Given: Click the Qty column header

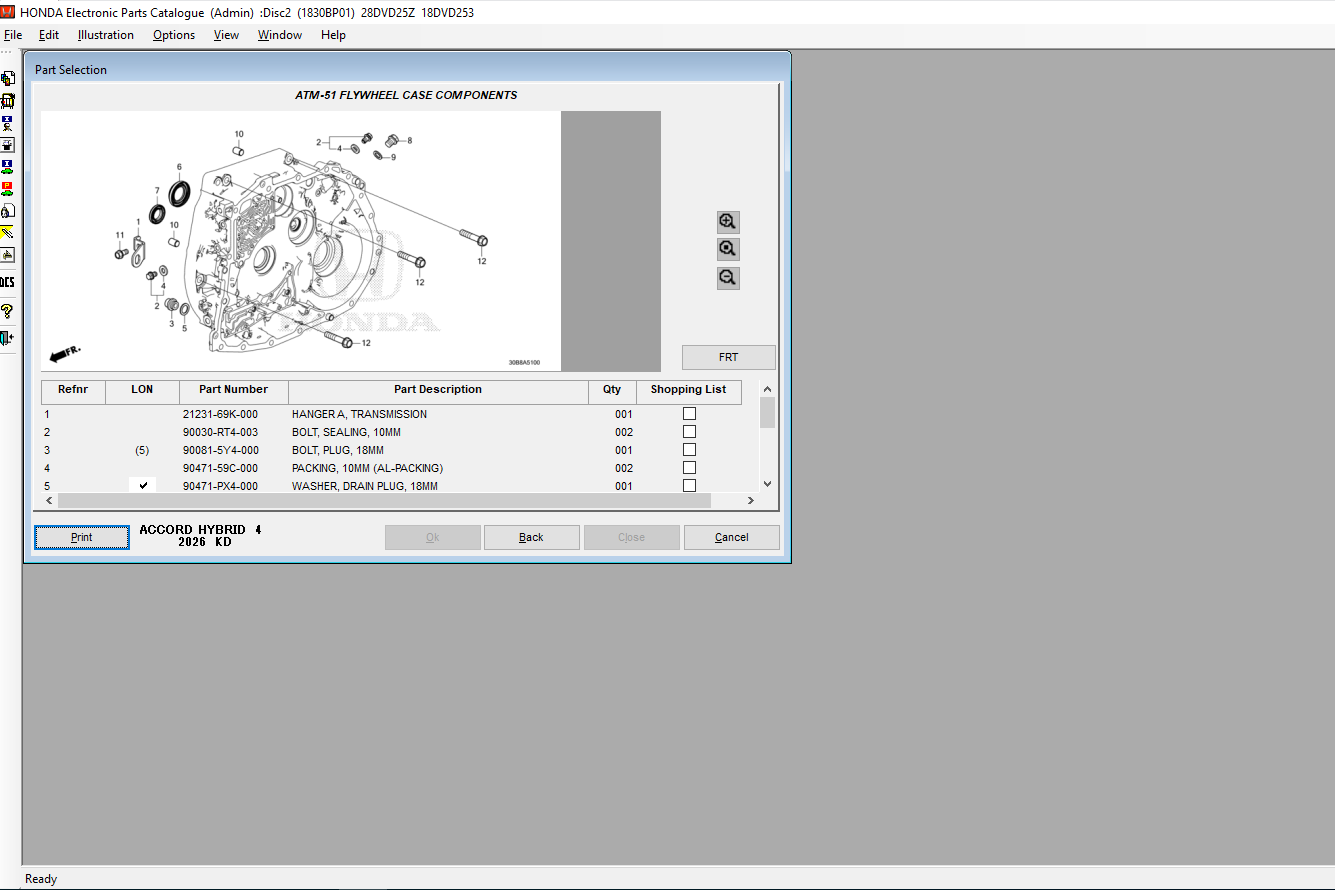Looking at the screenshot, I should point(612,390).
